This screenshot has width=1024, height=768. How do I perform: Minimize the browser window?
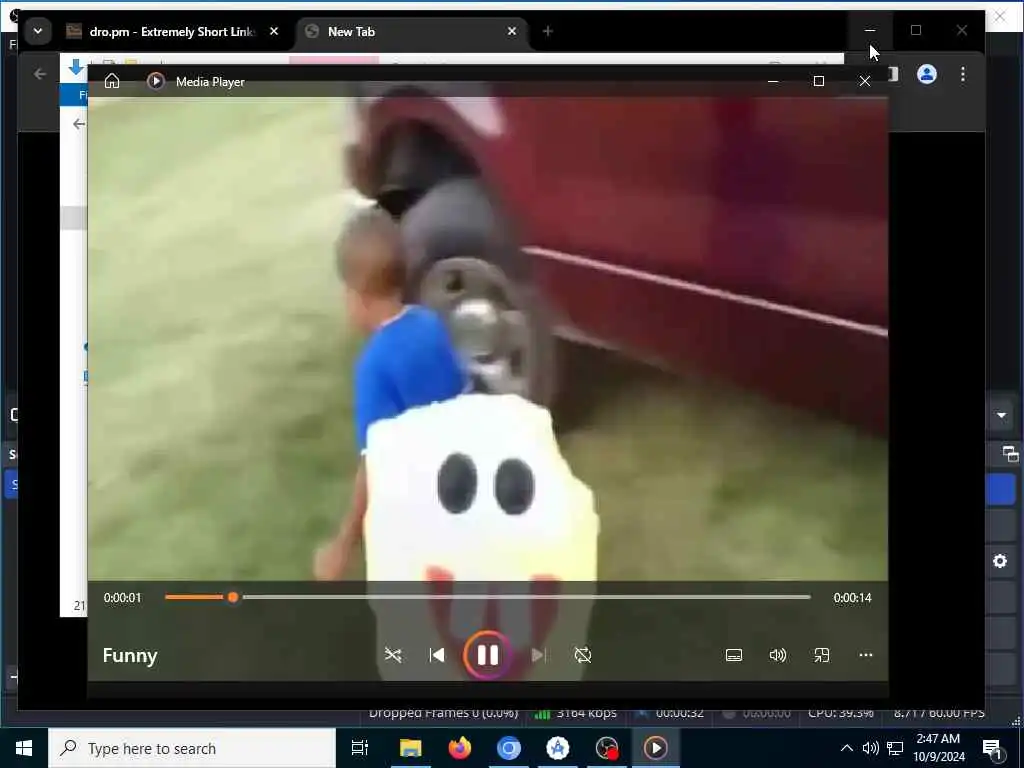tap(870, 31)
